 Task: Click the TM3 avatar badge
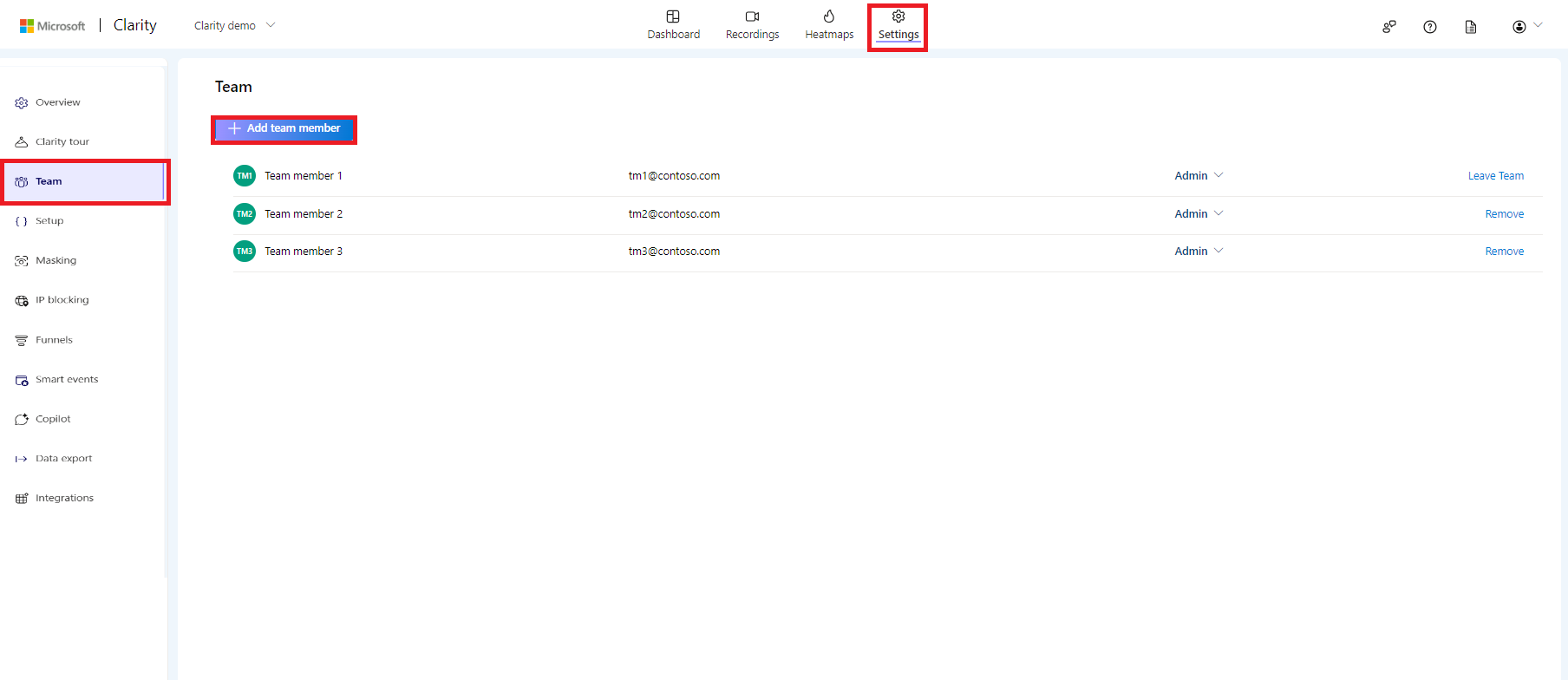pos(245,252)
